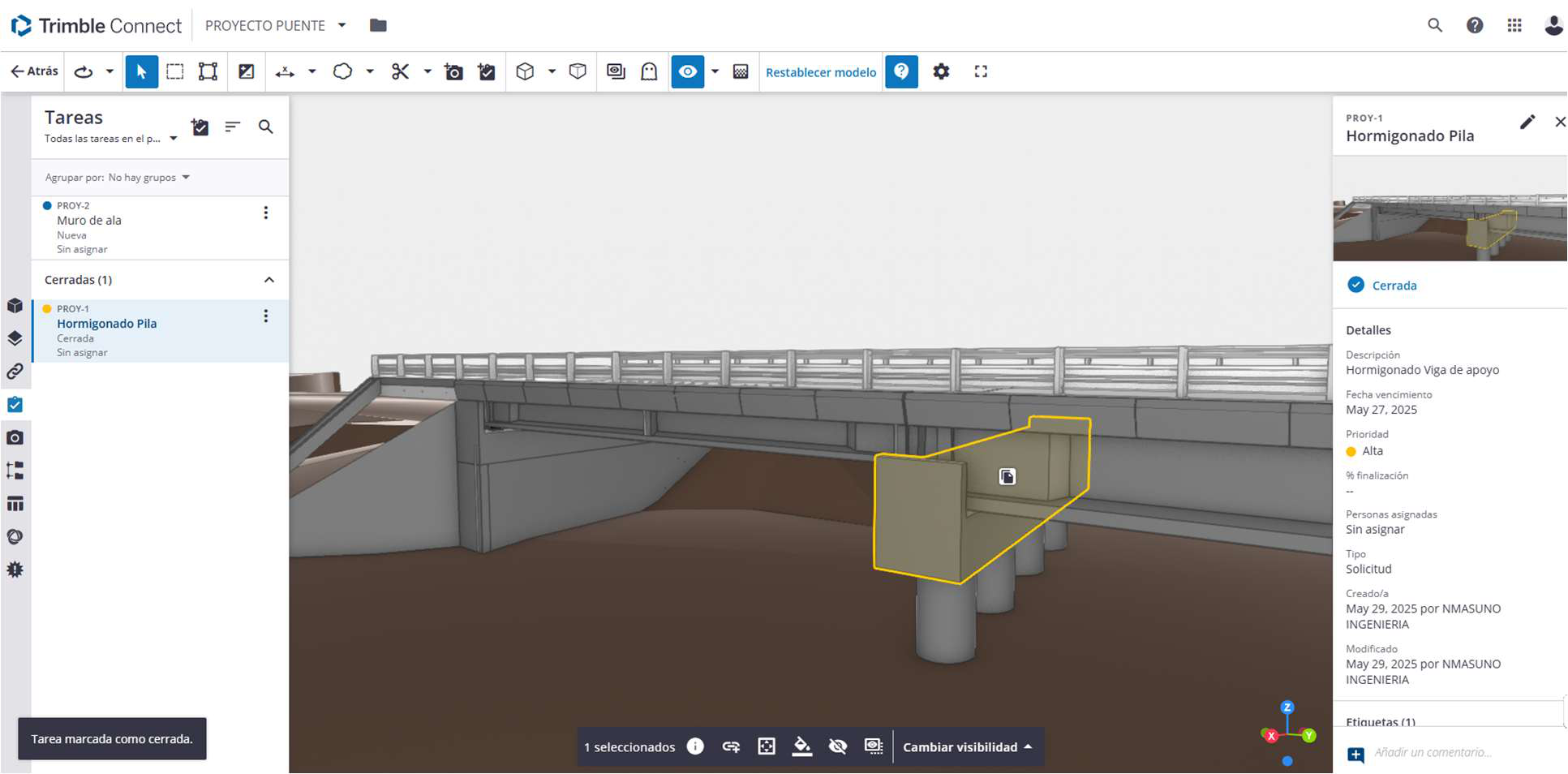This screenshot has width=1568, height=774.
Task: Open the clash detection panel
Action: (15, 569)
